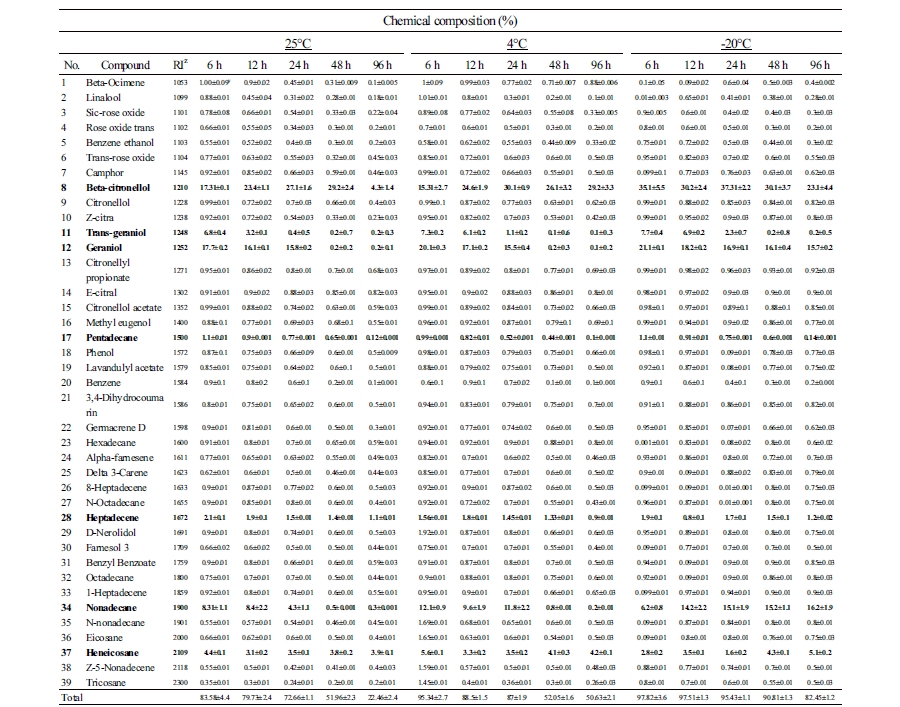Select the 'Total' row label
This screenshot has width=900, height=707.
click(71, 694)
